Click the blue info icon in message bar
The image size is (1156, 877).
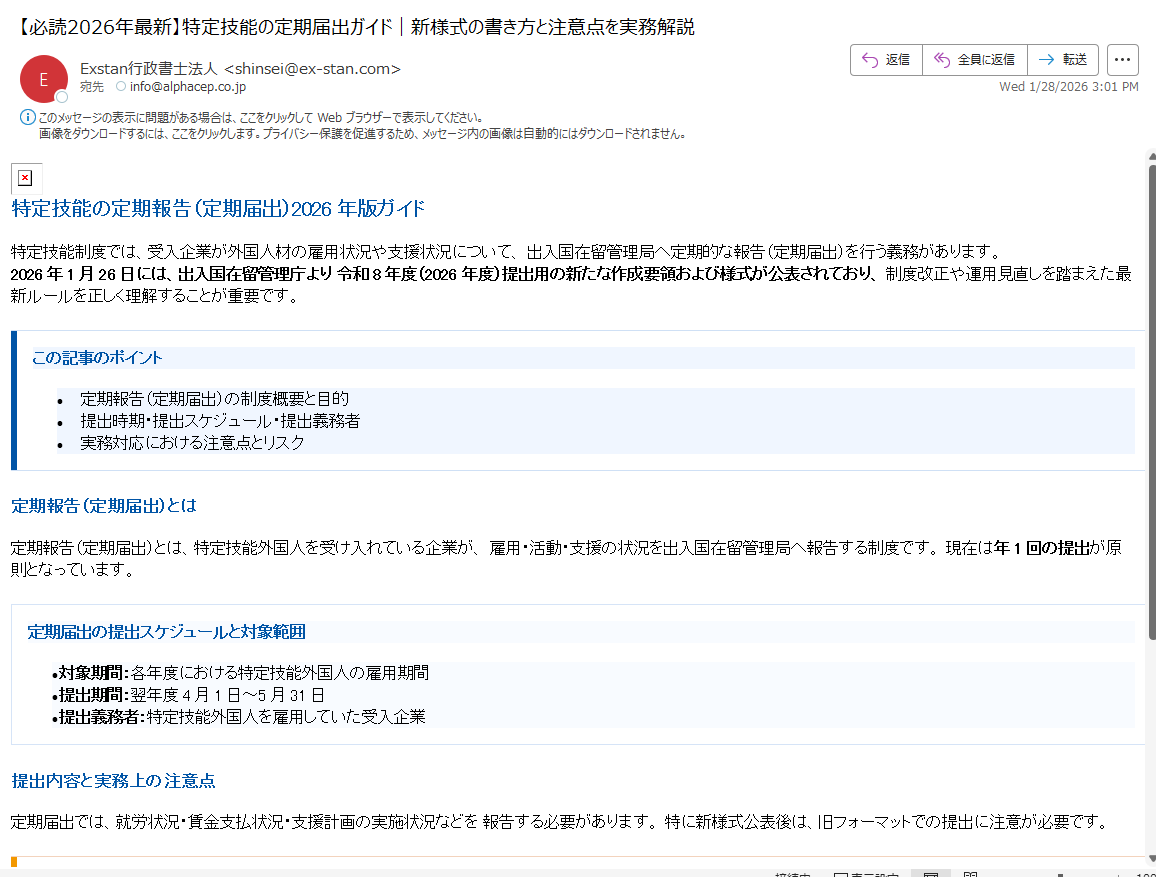pos(27,118)
